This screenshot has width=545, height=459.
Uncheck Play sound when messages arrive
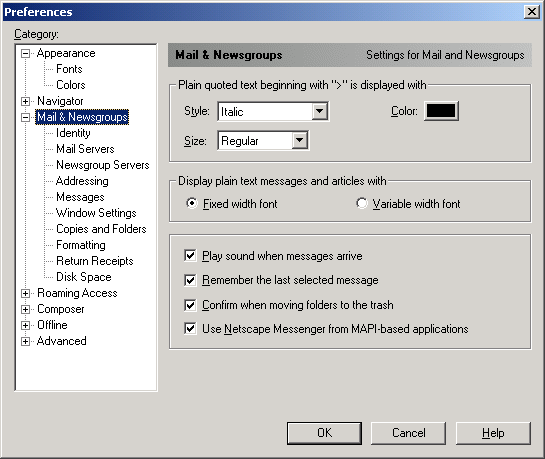coord(190,256)
